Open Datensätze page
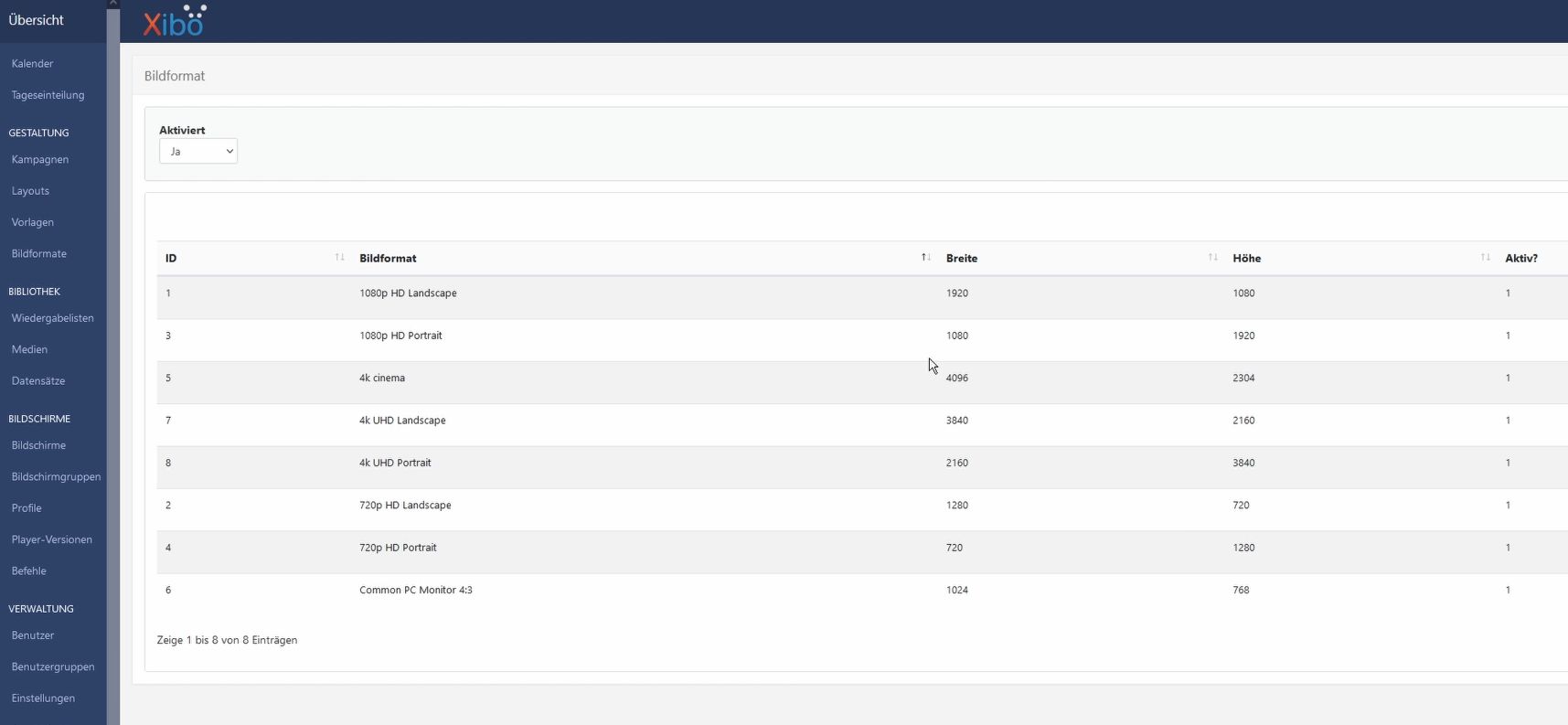The height and width of the screenshot is (725, 1568). (x=38, y=380)
